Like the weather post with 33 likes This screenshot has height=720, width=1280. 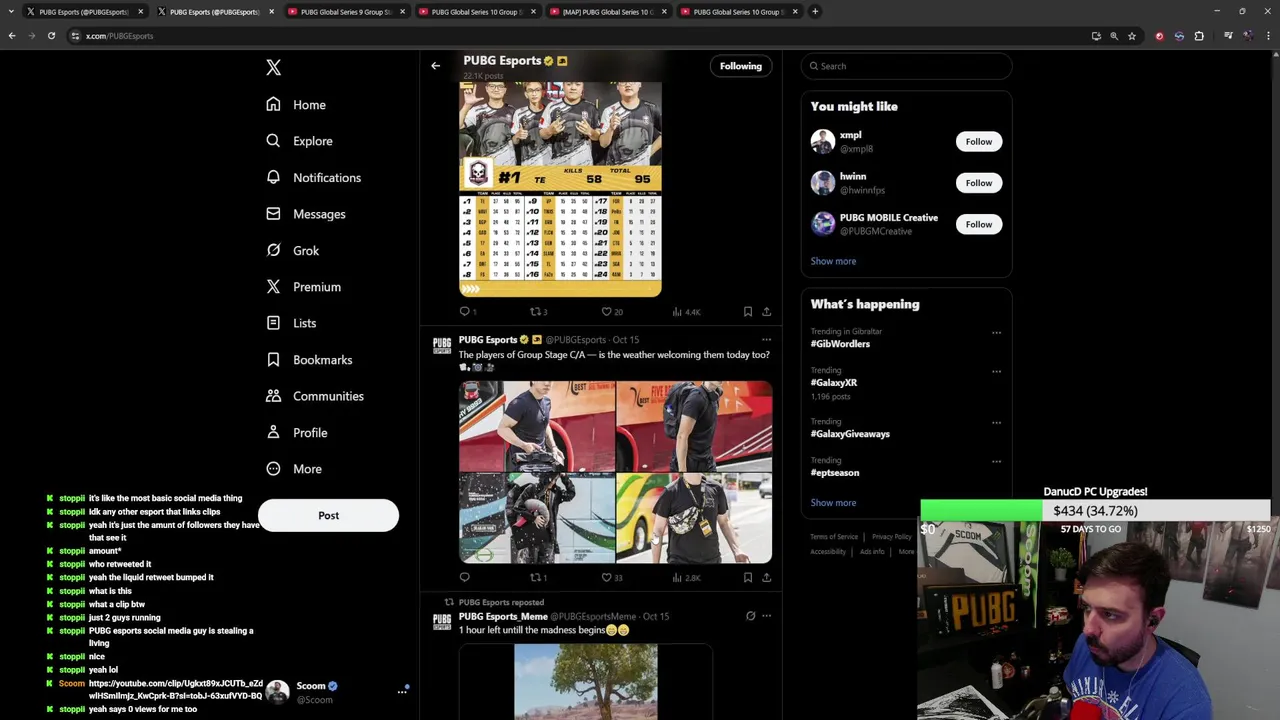tap(607, 577)
